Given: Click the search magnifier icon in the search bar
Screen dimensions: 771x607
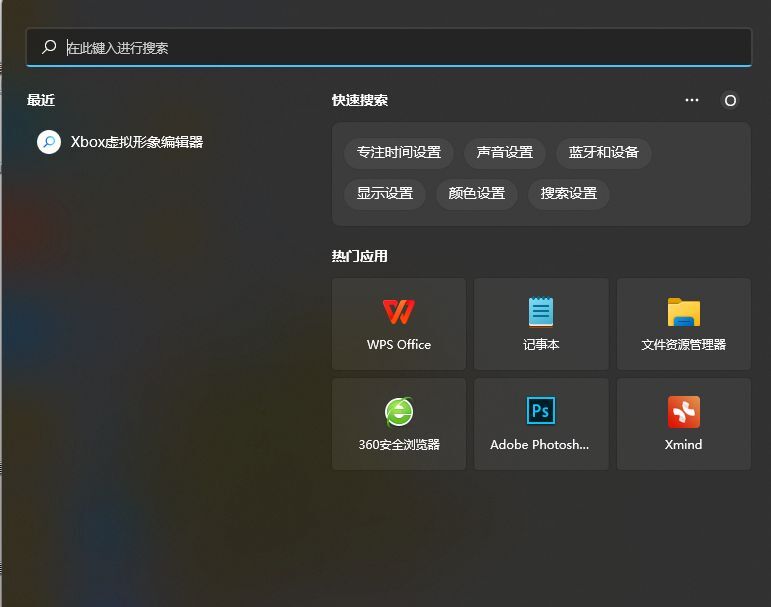Looking at the screenshot, I should coord(49,47).
